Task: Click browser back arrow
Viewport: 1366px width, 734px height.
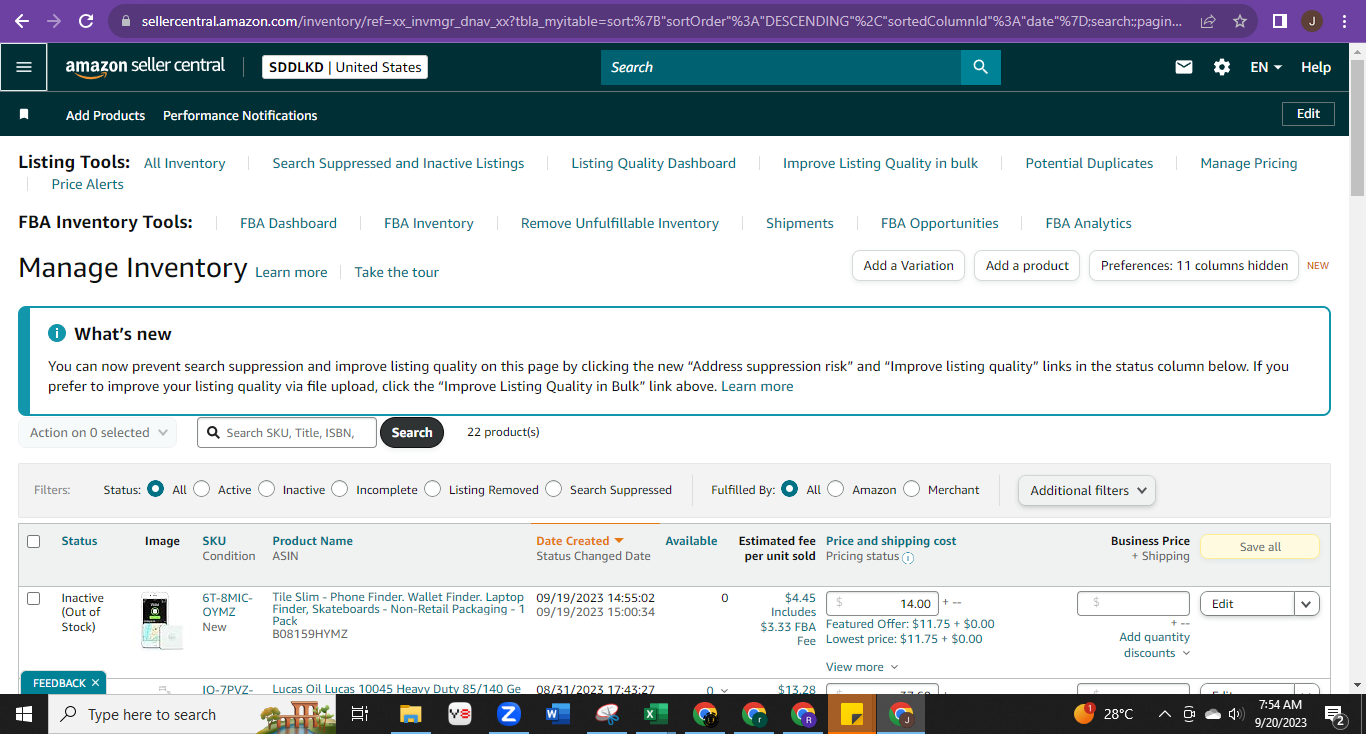Action: click(x=22, y=20)
